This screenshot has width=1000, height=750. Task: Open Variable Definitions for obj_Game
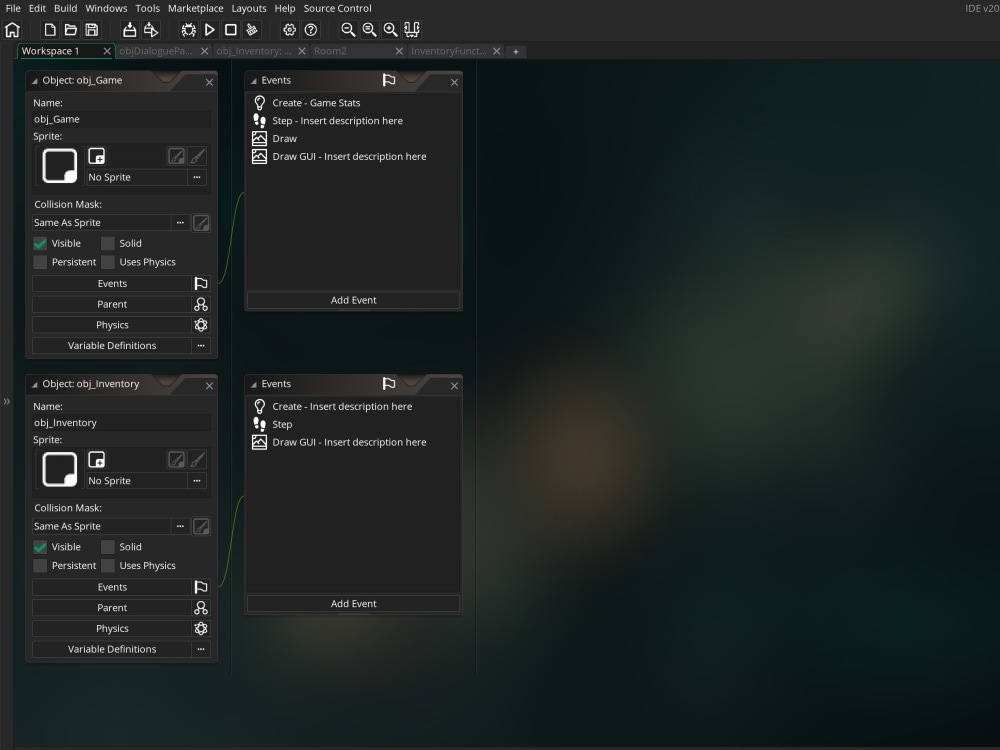[112, 346]
